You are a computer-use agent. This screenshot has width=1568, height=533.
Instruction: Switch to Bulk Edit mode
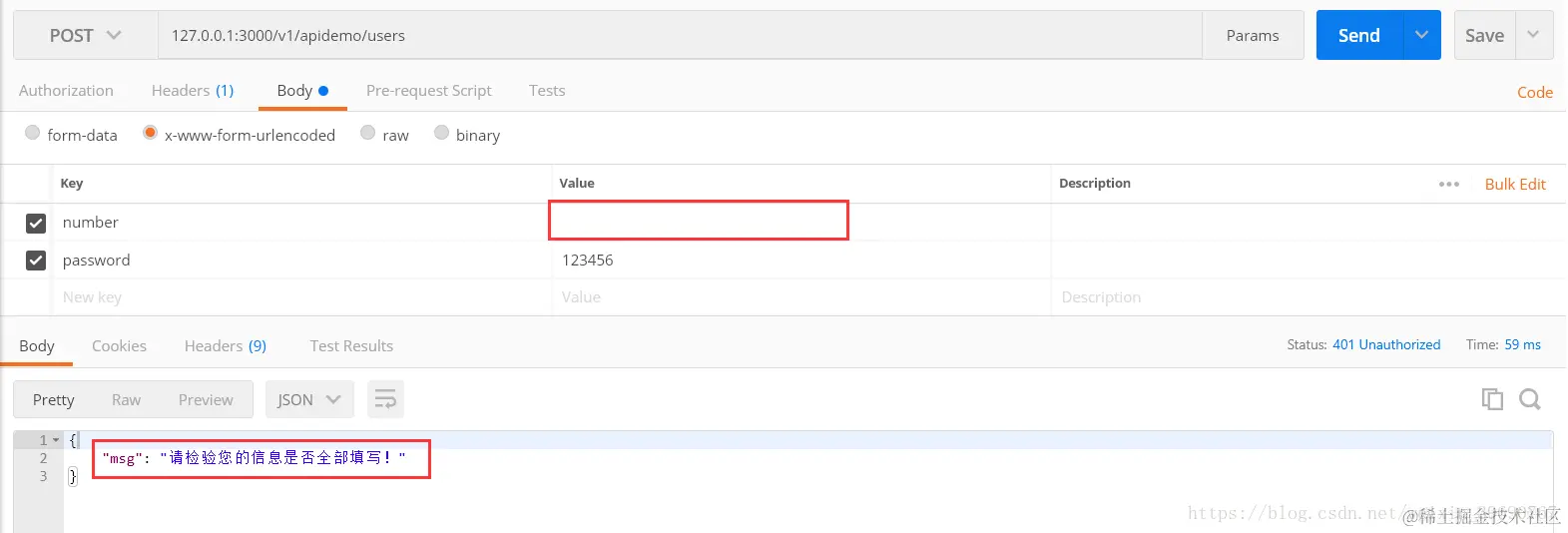[1515, 184]
